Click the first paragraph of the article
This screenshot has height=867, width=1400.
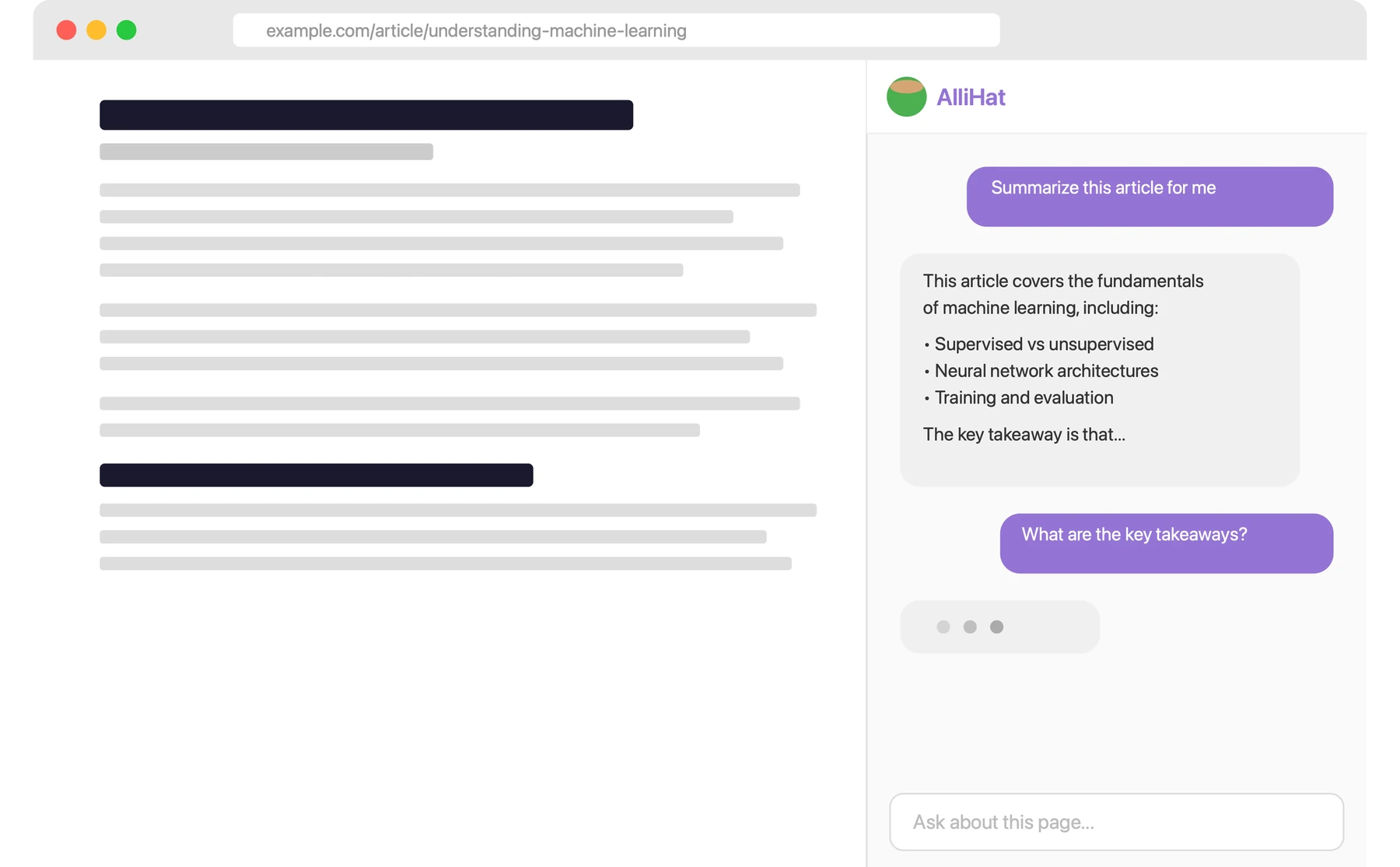(450, 230)
